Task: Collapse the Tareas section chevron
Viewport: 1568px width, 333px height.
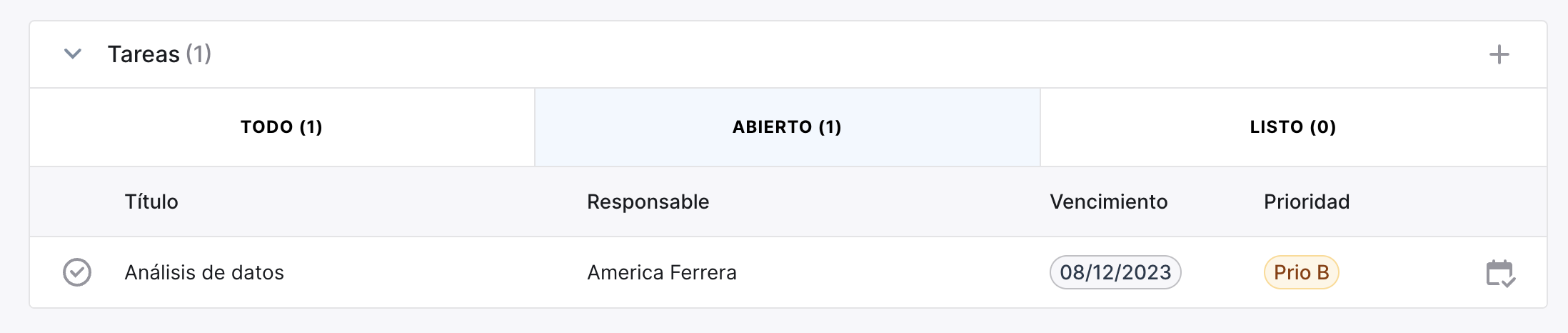Action: point(73,54)
